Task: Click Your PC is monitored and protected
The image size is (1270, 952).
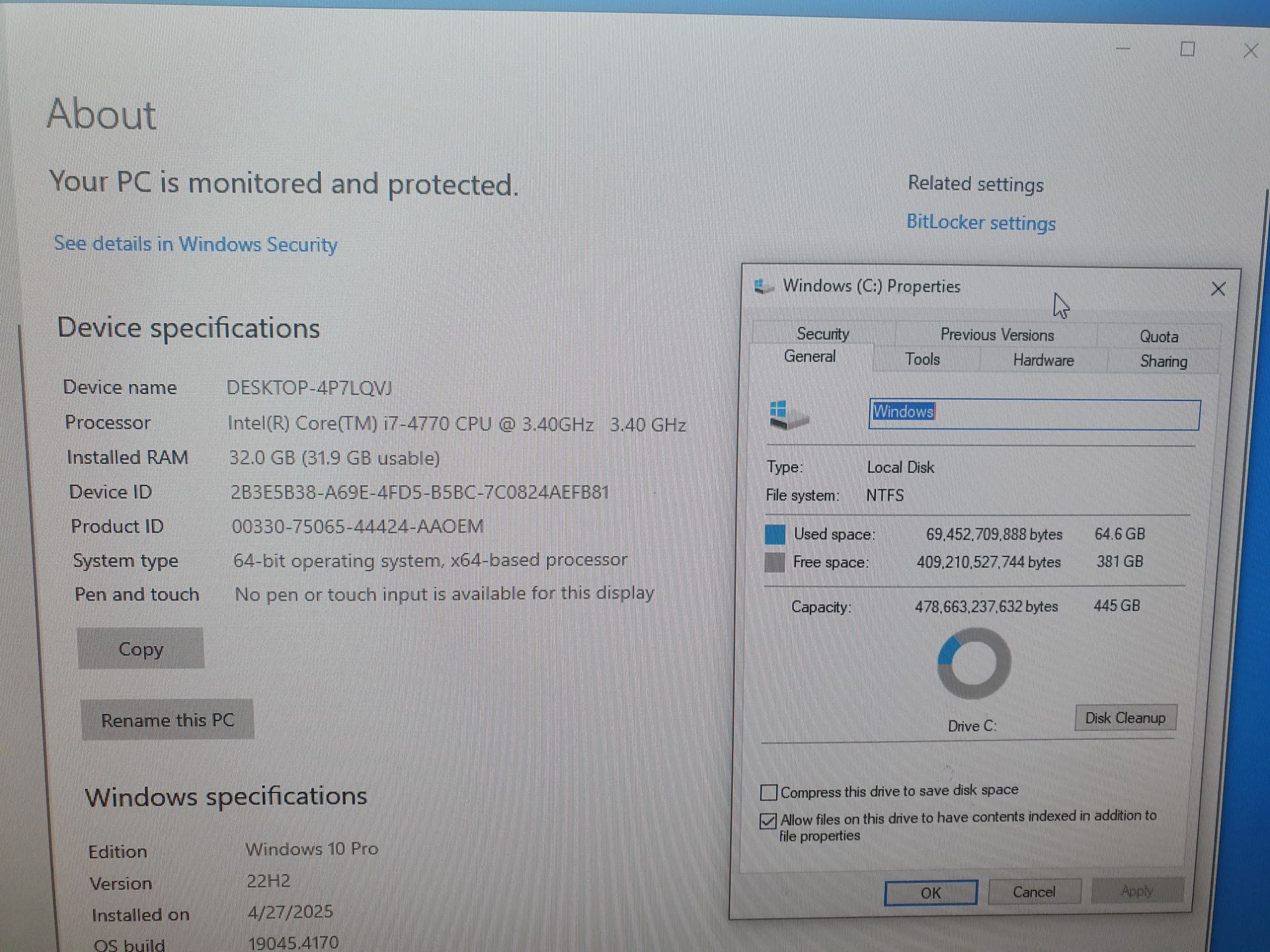Action: pos(284,183)
